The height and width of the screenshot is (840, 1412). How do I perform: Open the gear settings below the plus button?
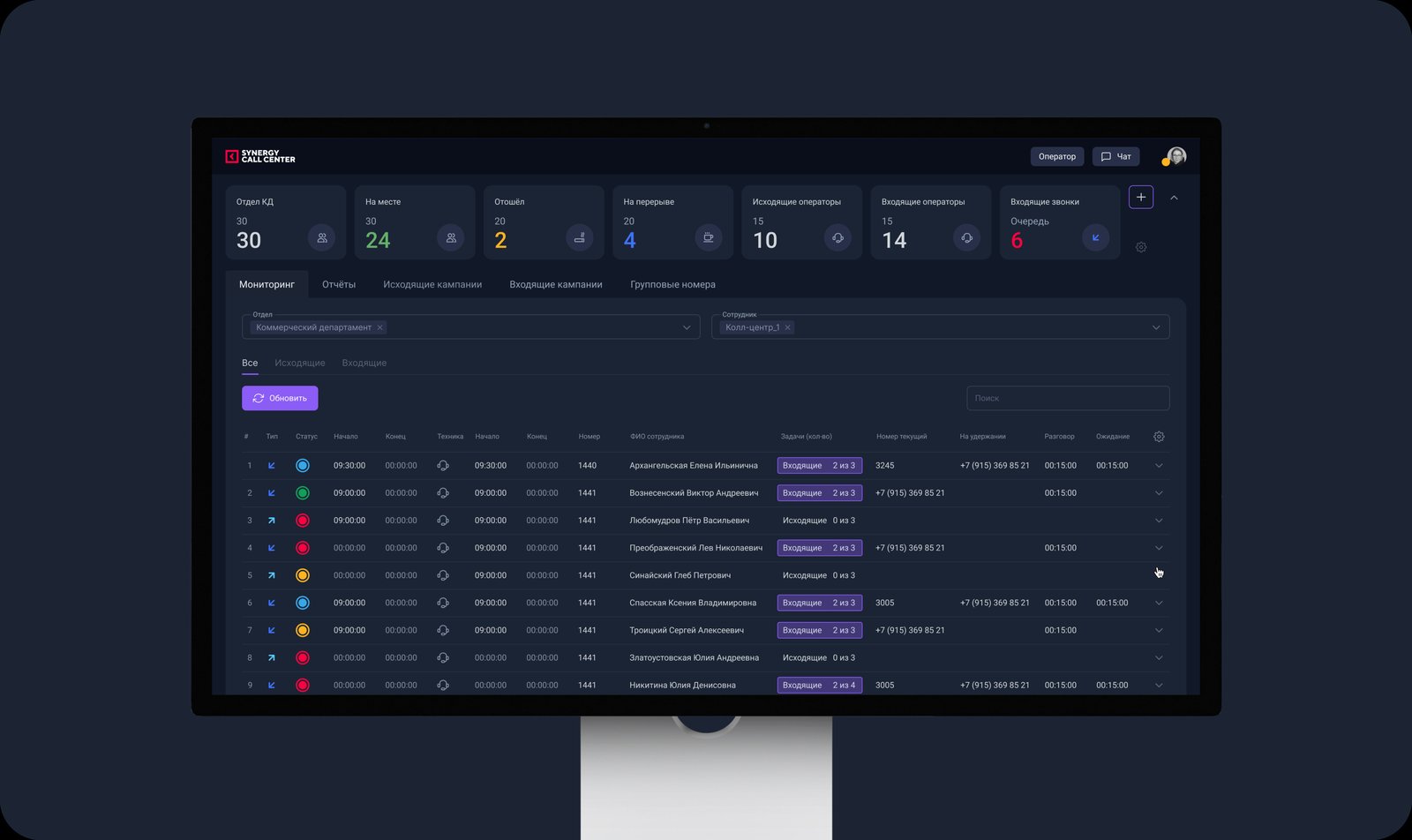[1141, 247]
